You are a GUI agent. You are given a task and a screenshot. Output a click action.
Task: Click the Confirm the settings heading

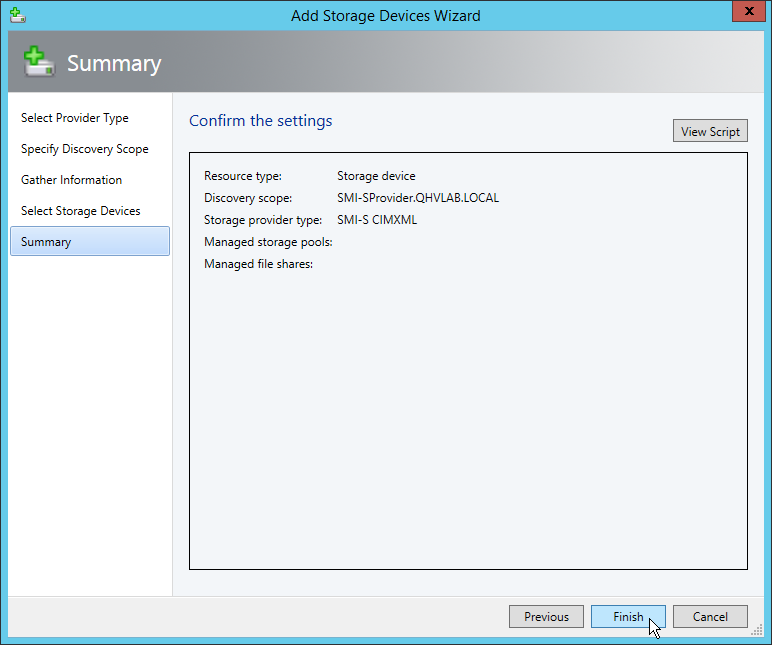(260, 121)
